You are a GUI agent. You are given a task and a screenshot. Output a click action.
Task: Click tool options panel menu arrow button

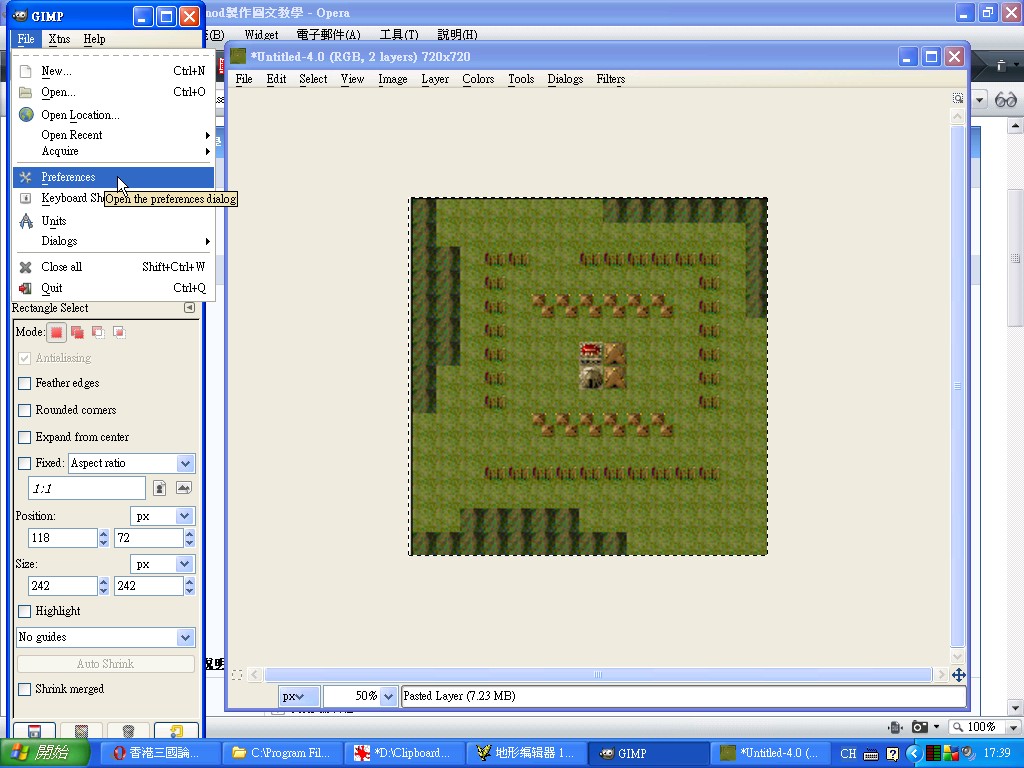189,308
